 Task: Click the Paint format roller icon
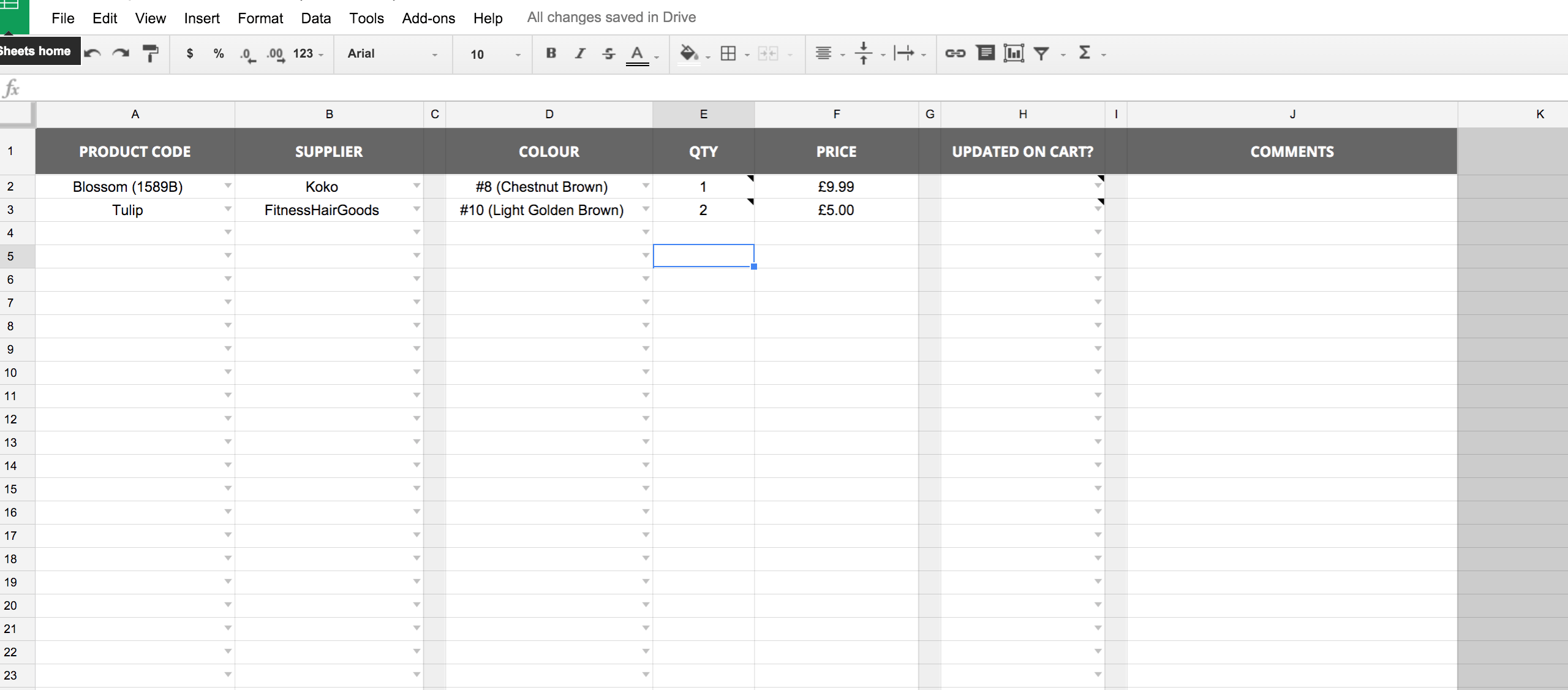pos(150,54)
